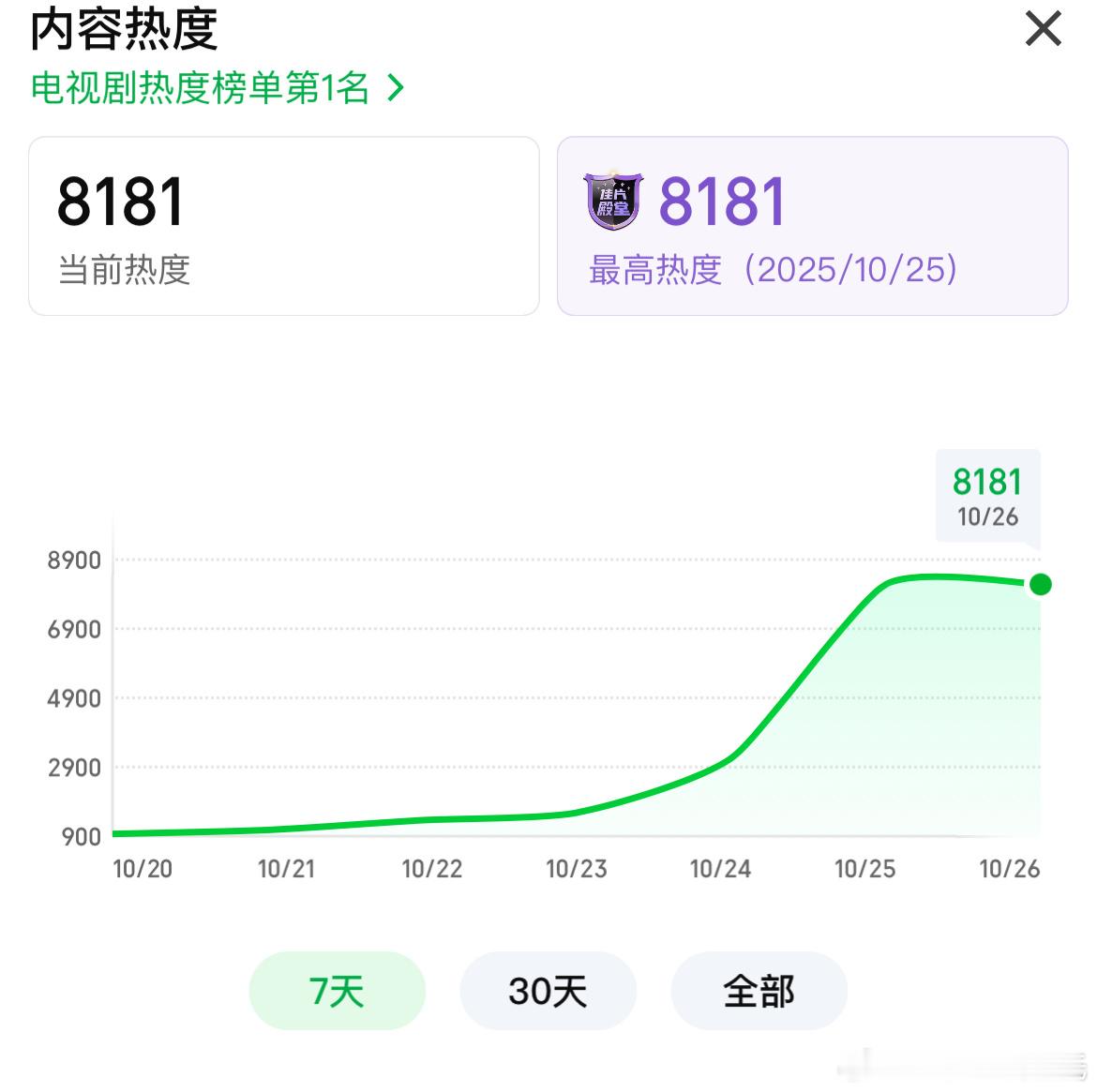Click the 10/24 date axis label

721,869
